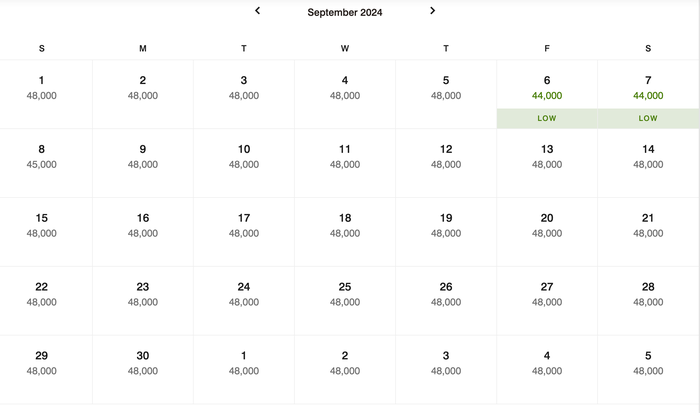Advance to next month with right chevron

tap(432, 11)
